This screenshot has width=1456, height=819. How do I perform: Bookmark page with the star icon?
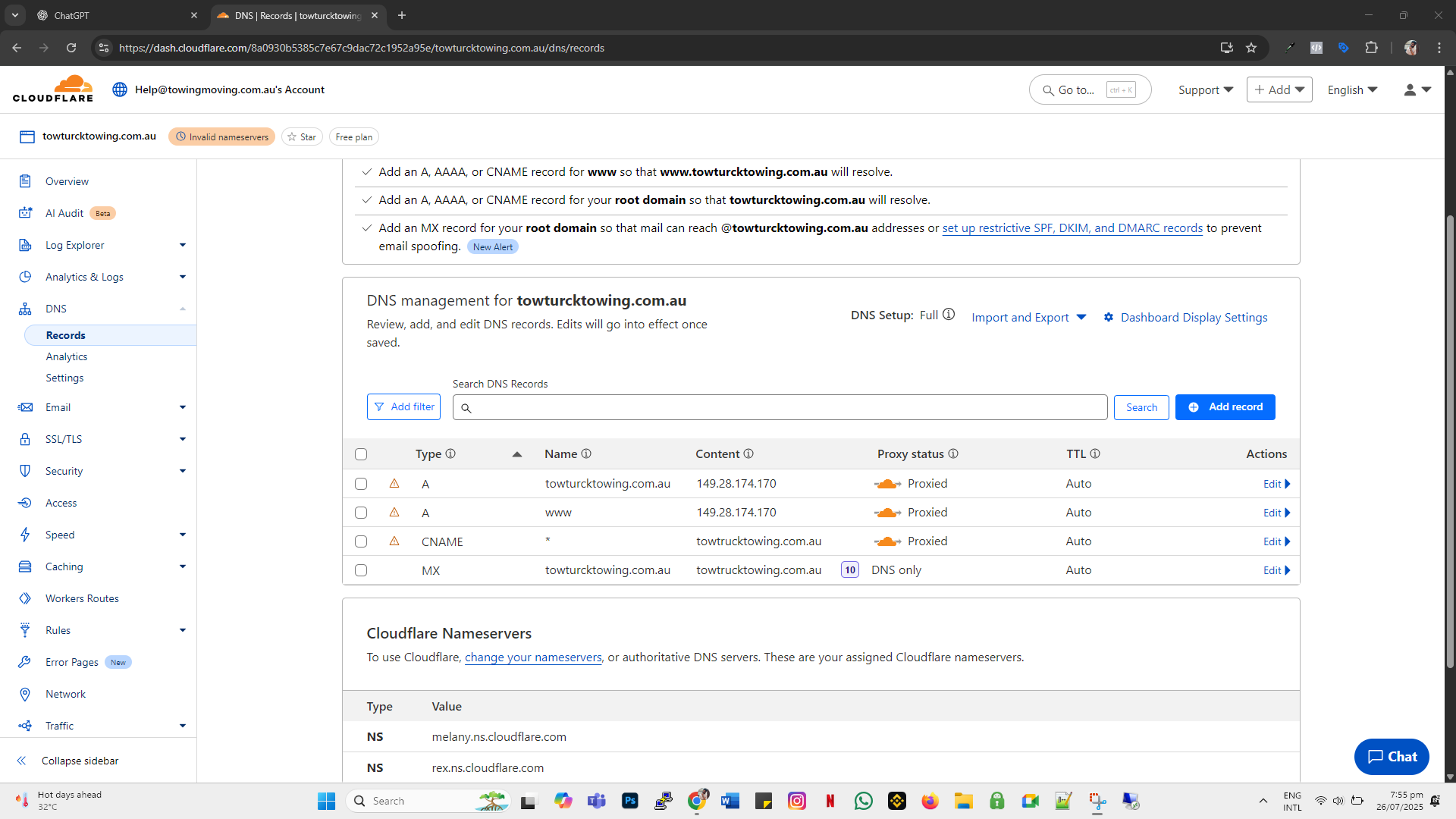(x=1251, y=48)
